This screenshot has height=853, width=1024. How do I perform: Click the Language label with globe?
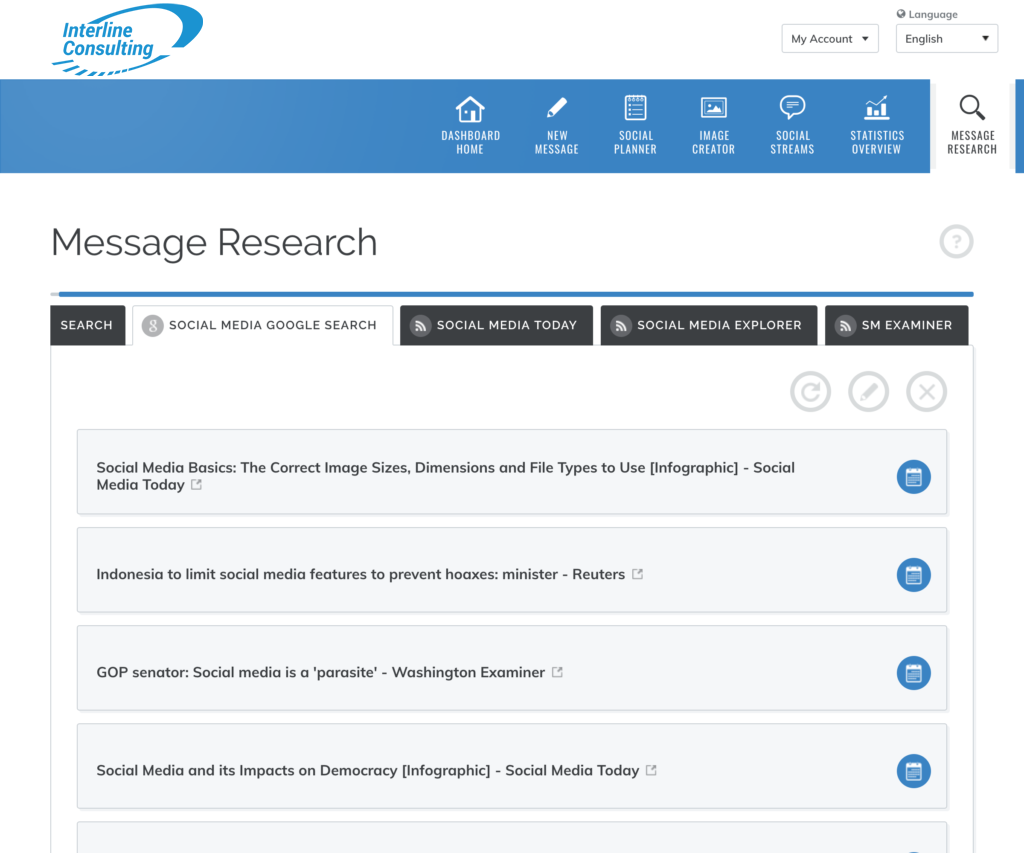927,14
